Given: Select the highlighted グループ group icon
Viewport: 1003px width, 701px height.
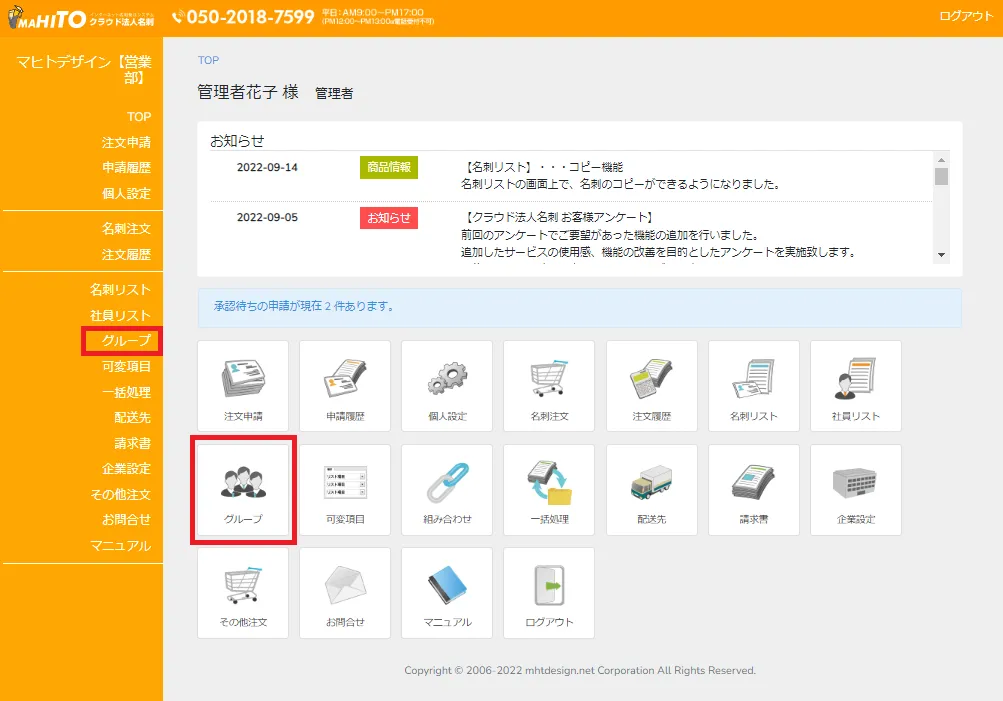Looking at the screenshot, I should pos(242,490).
